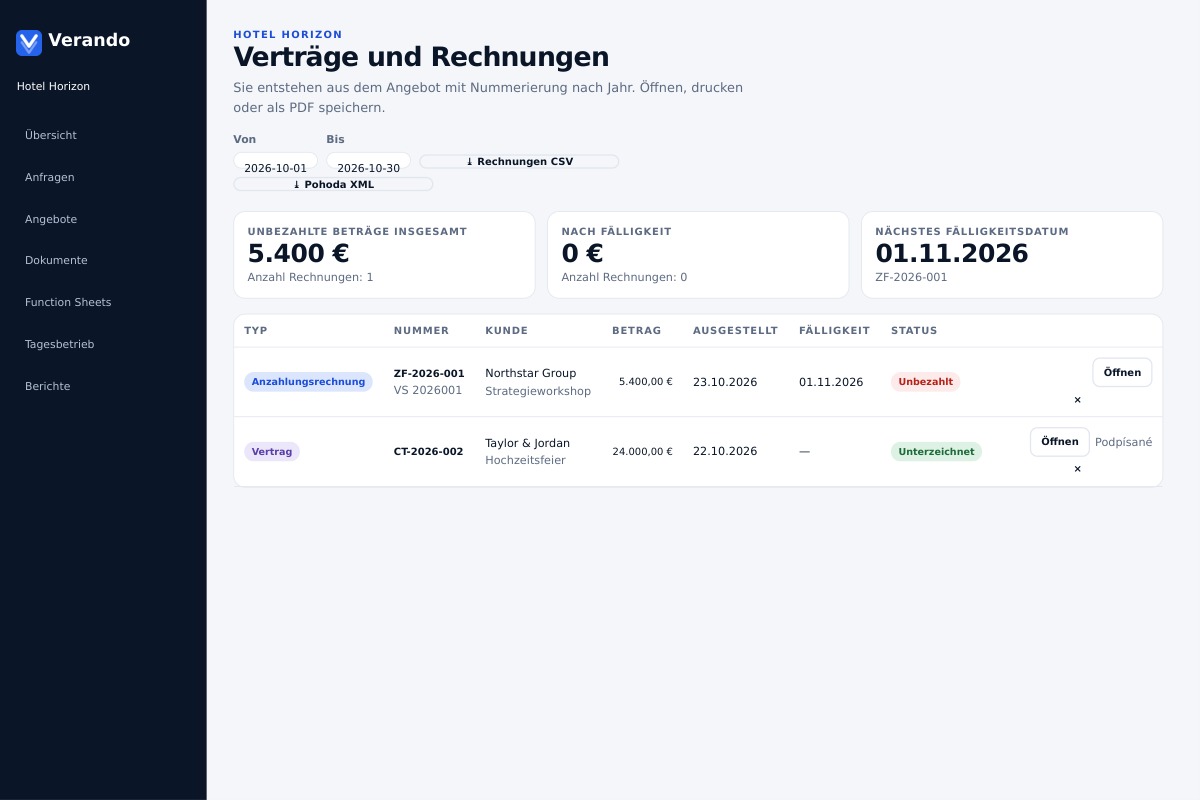Viewport: 1200px width, 800px height.
Task: Open the Übersicht page
Action: pyautogui.click(x=51, y=135)
